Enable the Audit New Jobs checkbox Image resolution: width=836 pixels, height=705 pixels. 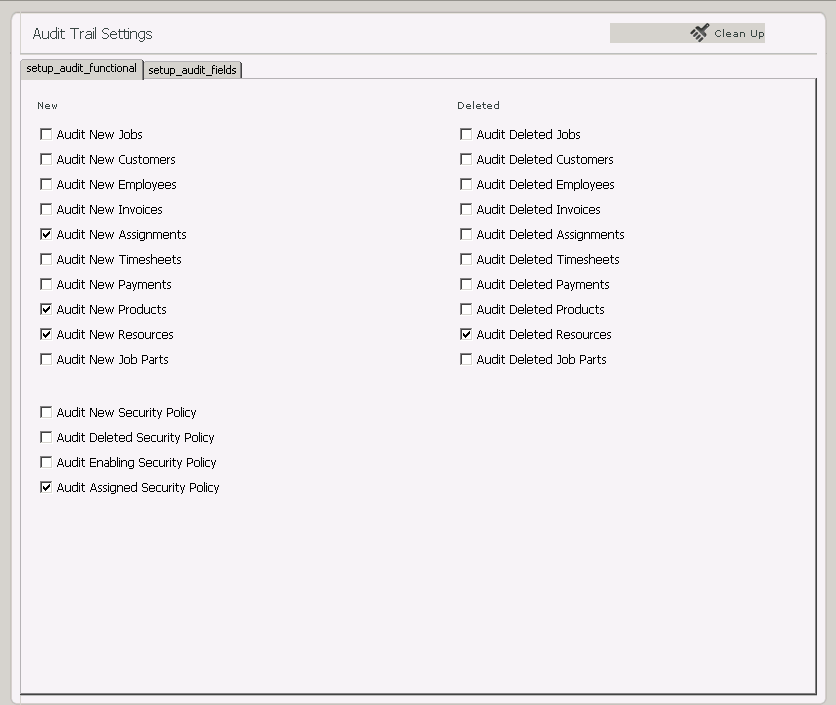[46, 134]
